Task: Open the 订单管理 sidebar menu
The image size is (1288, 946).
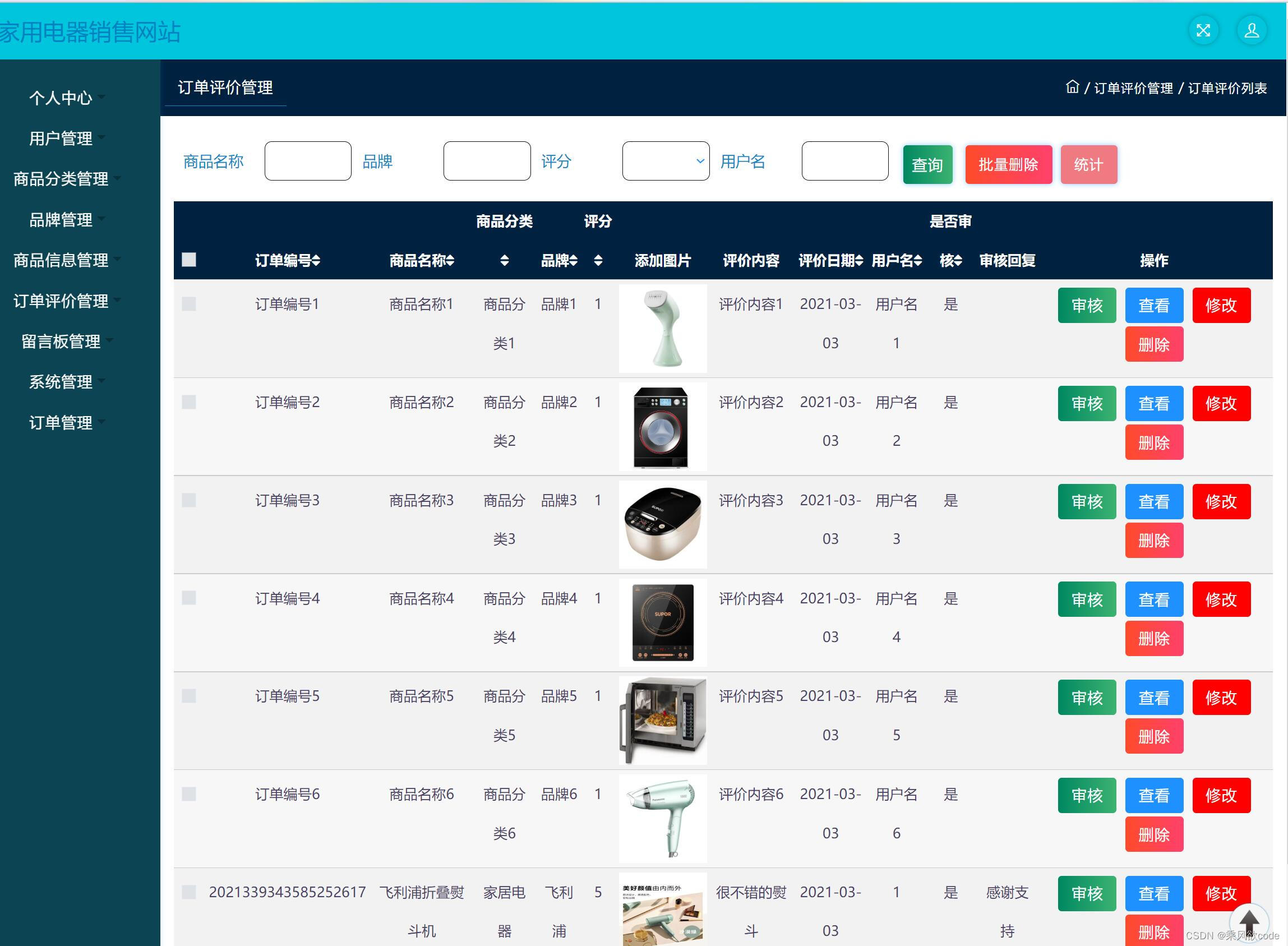Action: [x=61, y=423]
